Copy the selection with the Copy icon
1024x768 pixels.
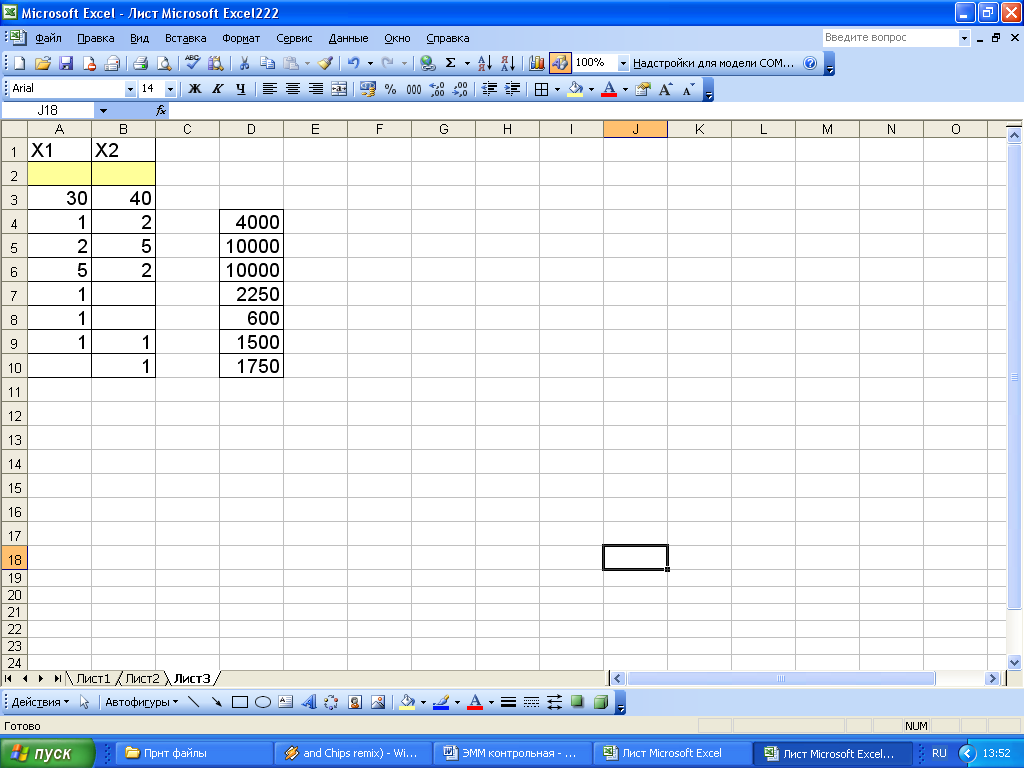click(x=267, y=63)
